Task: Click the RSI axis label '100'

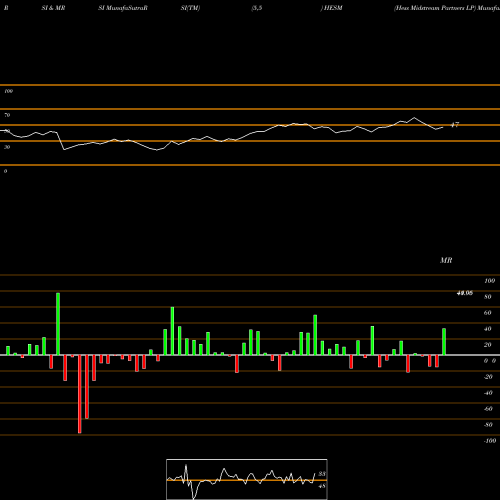Action: click(x=9, y=91)
